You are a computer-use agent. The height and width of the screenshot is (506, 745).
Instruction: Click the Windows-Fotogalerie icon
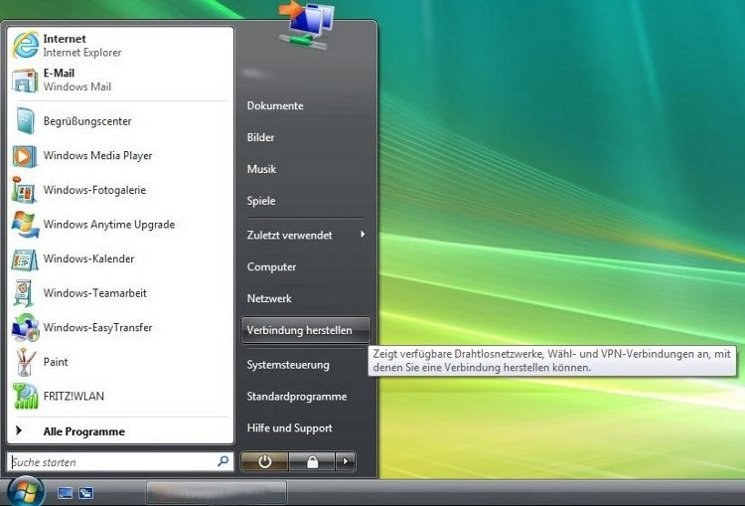pos(24,190)
